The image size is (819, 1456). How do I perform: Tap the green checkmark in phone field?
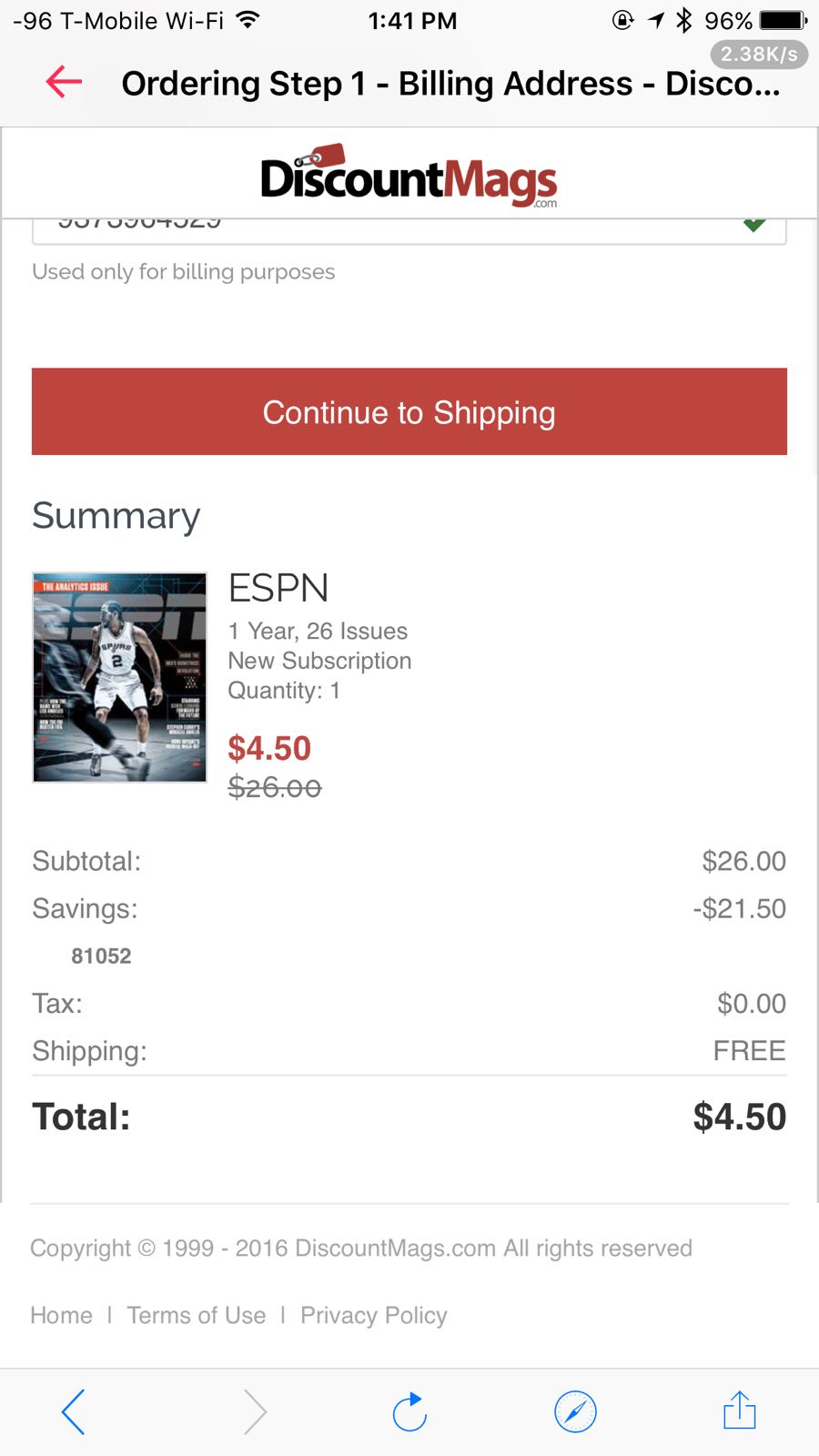click(x=754, y=225)
